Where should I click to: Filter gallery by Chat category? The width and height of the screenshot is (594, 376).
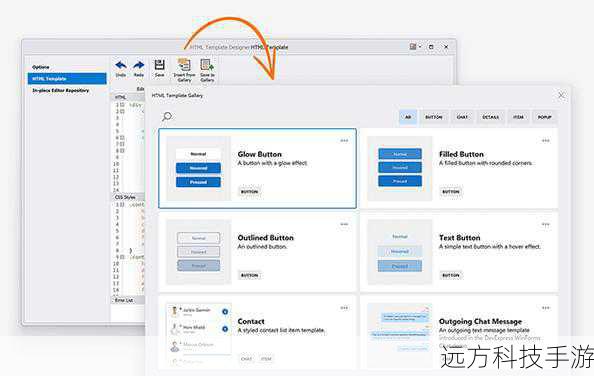coord(462,117)
